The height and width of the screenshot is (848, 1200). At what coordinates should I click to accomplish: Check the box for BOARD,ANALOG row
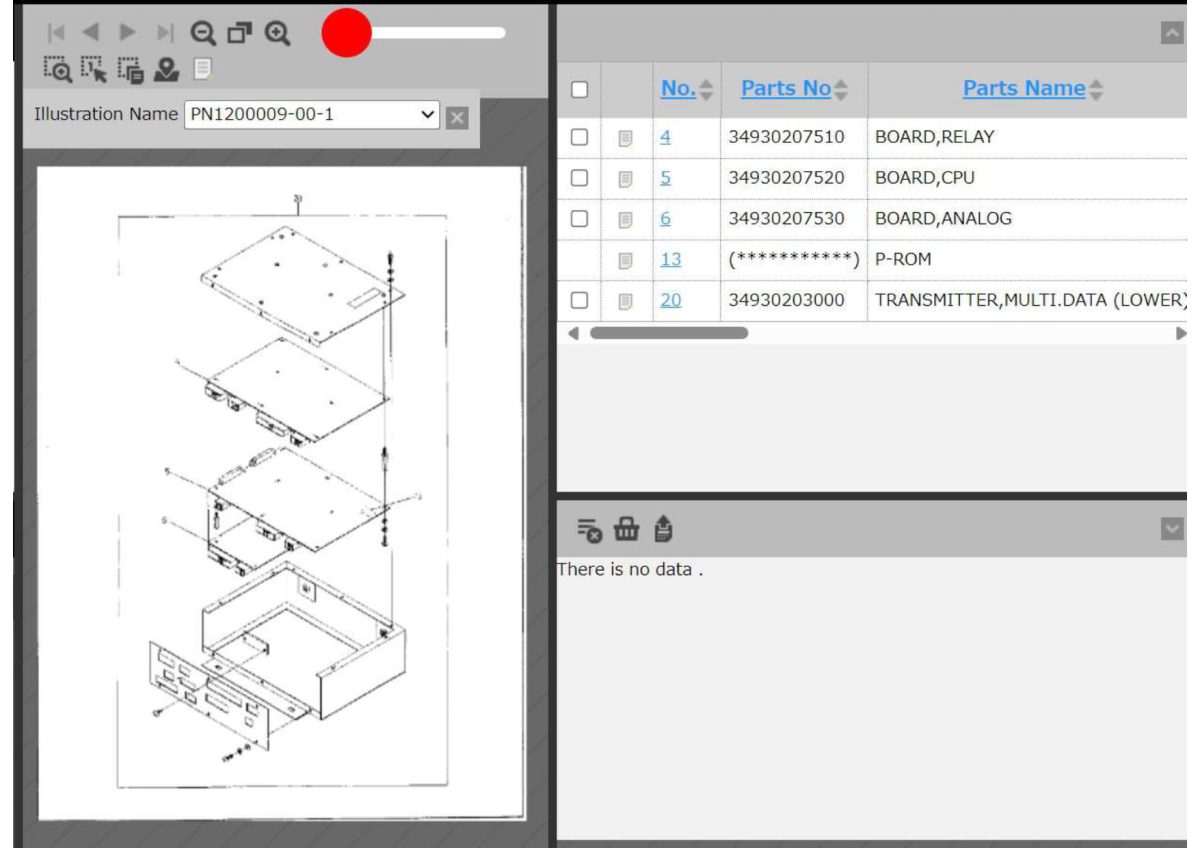point(579,218)
